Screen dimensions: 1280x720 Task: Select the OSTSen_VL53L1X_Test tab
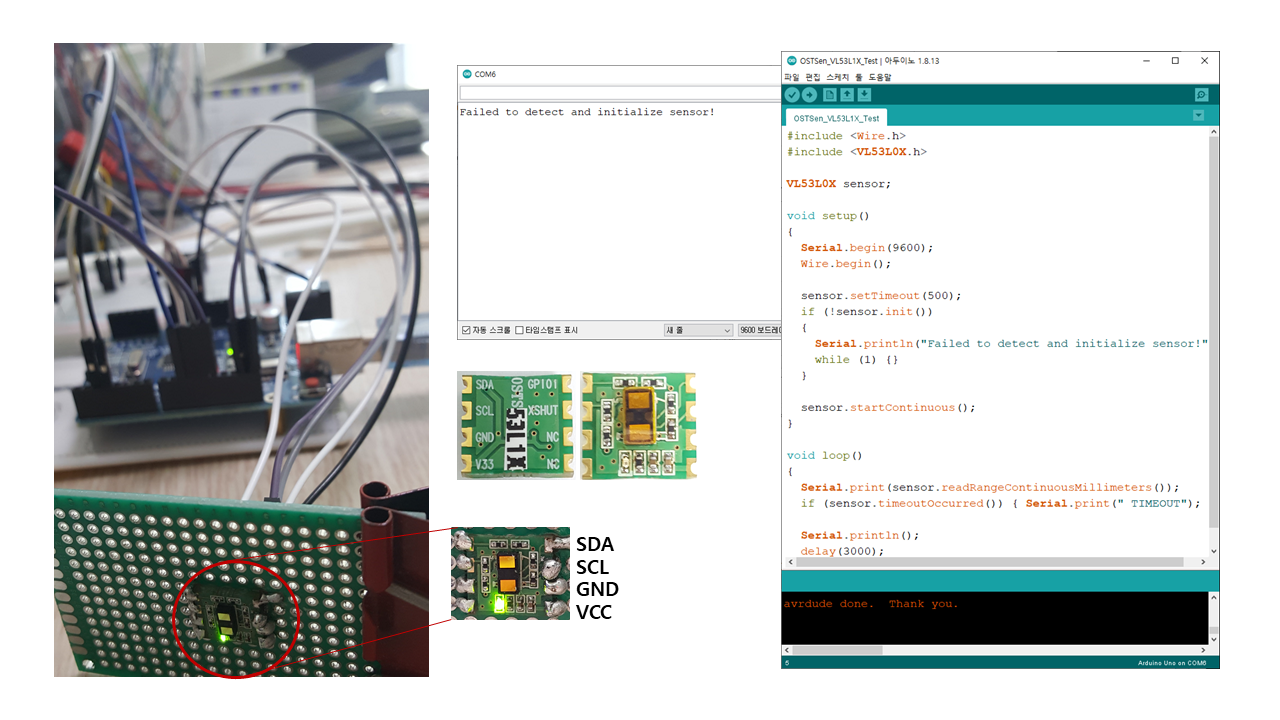tap(835, 117)
